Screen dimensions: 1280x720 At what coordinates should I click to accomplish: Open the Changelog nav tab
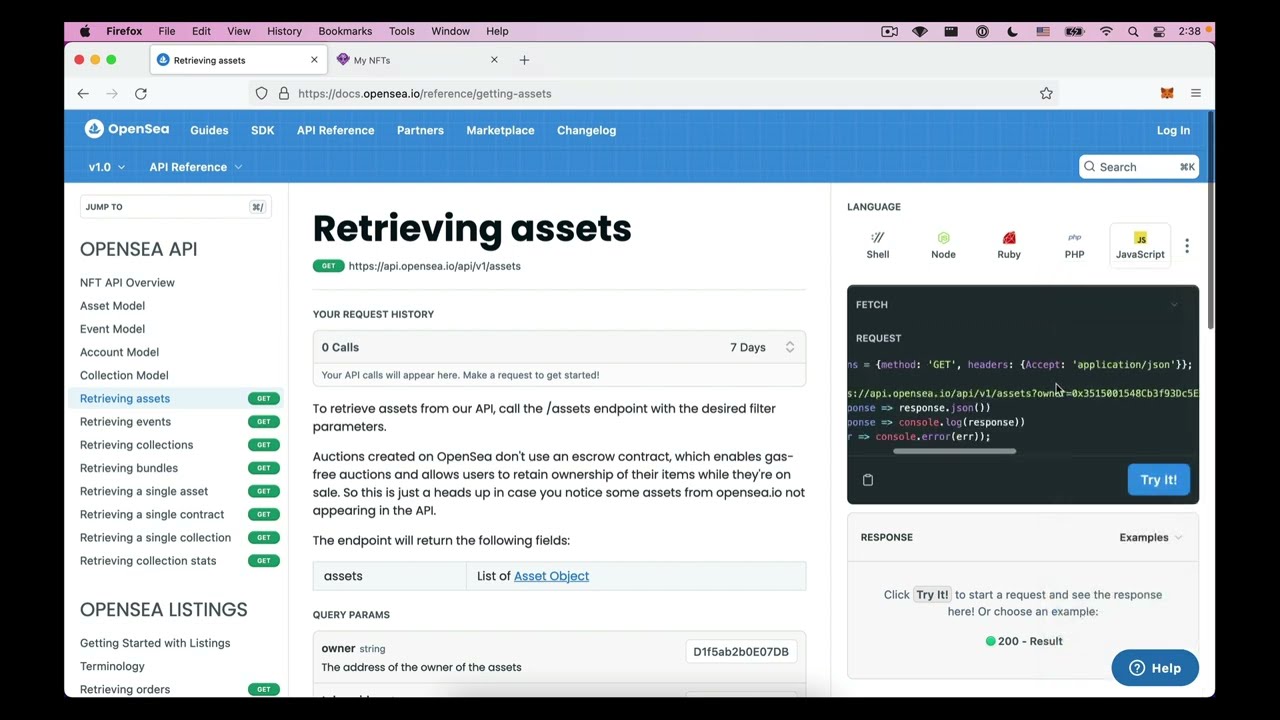pos(586,130)
